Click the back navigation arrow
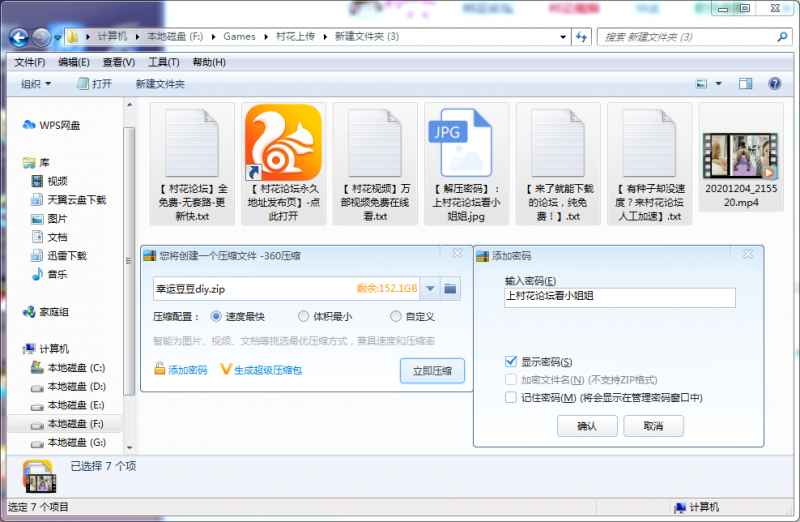This screenshot has height=522, width=800. click(18, 37)
